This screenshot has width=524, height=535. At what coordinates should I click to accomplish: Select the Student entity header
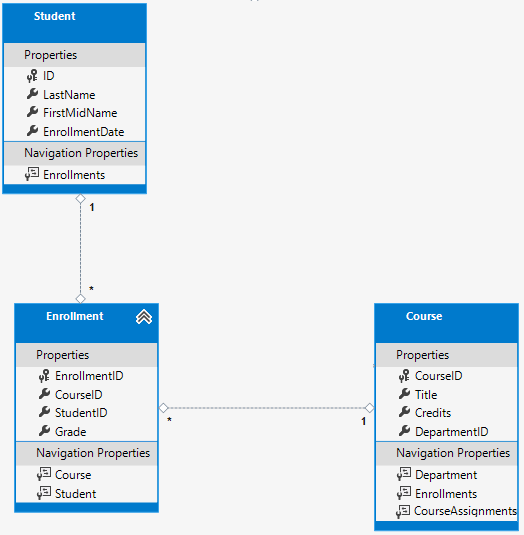coord(75,23)
